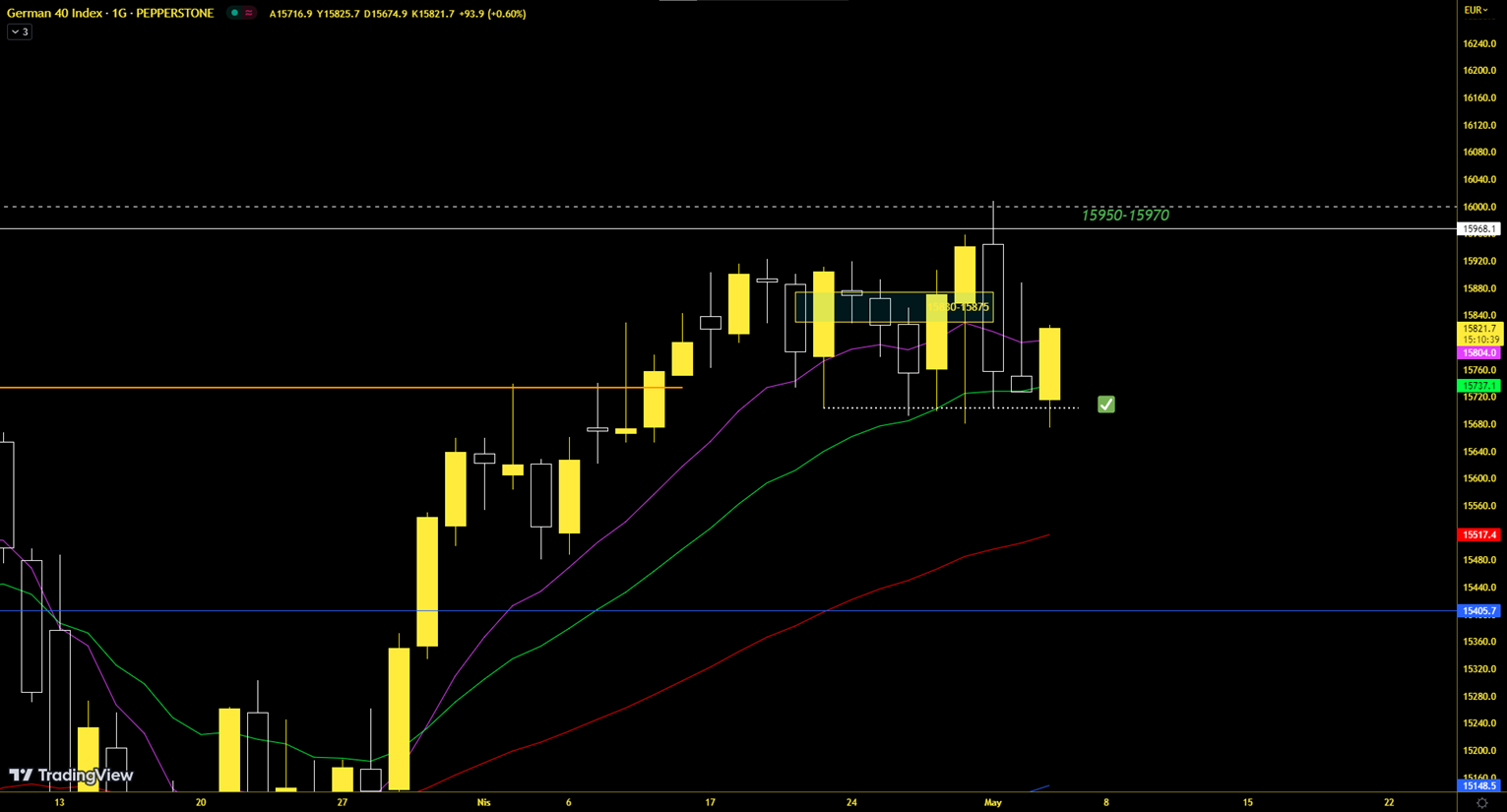This screenshot has height=812, width=1507.
Task: Open chart settings gear icon
Action: point(1481,803)
